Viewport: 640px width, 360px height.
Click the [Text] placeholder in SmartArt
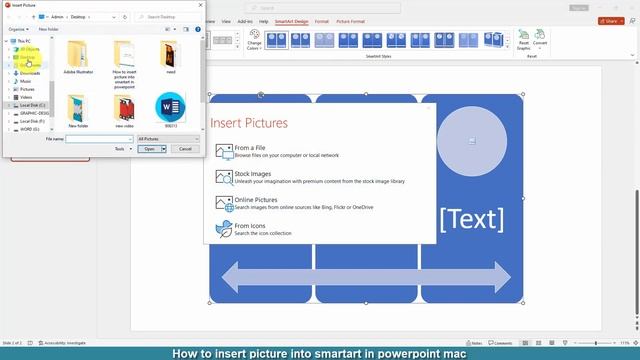472,219
